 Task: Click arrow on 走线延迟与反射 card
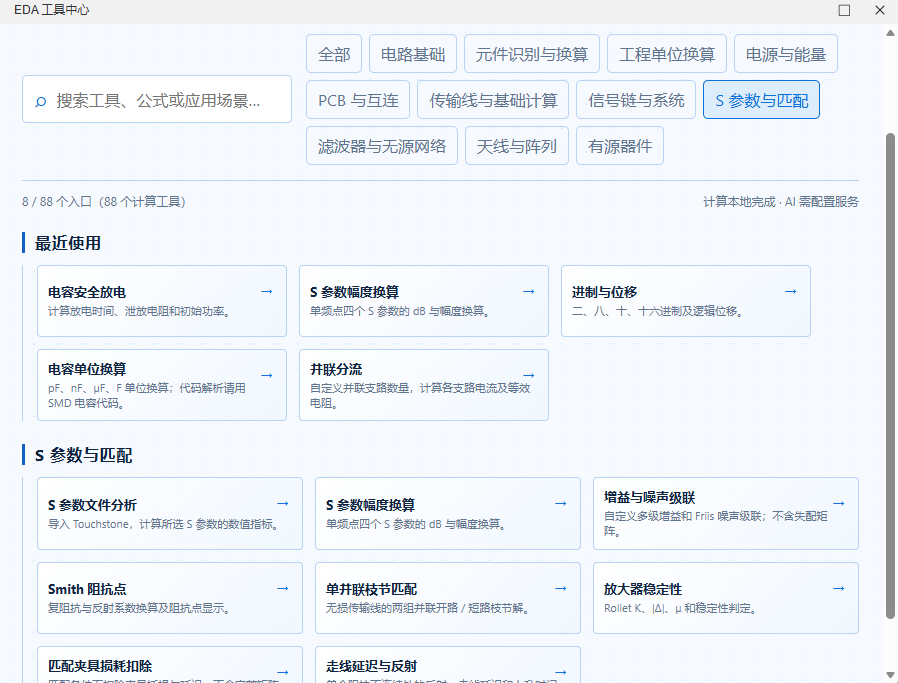pos(561,672)
